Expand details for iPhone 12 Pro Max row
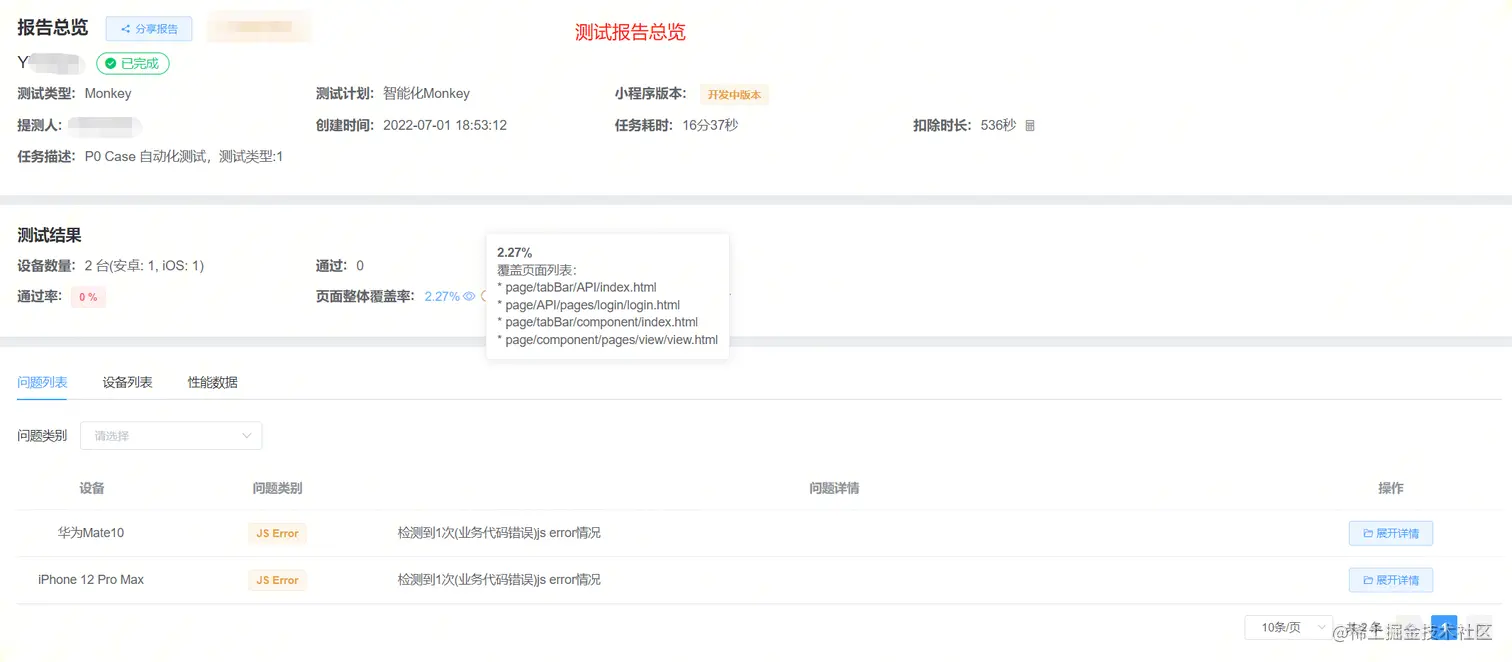Image resolution: width=1512 pixels, height=662 pixels. pyautogui.click(x=1390, y=580)
